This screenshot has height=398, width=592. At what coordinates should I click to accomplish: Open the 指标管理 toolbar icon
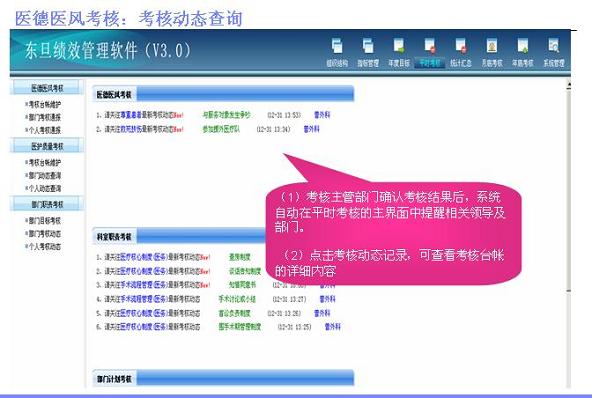coord(368,52)
